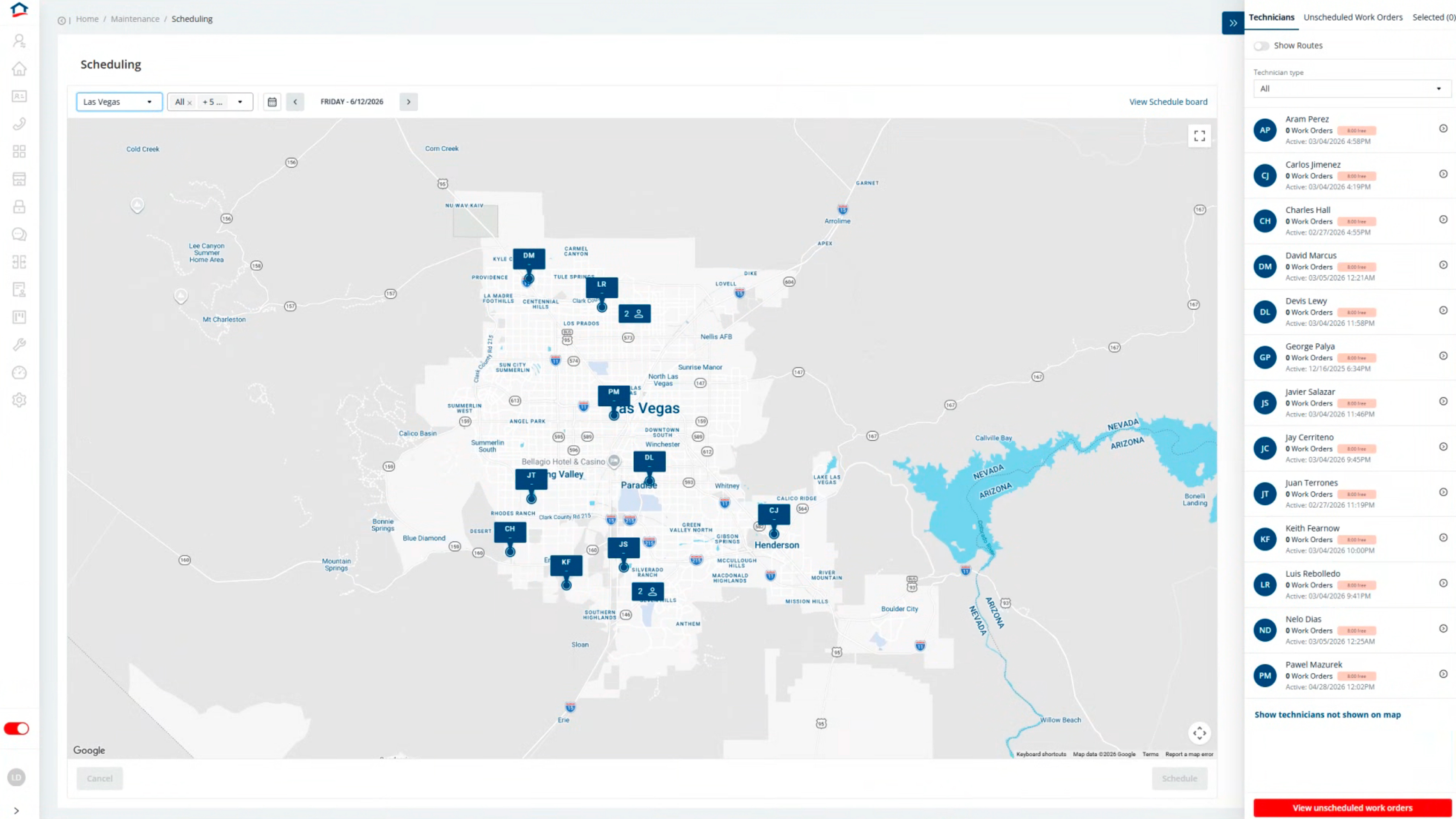Click the JT technician map marker
Screen dimensions: 1456x819
coord(531,479)
